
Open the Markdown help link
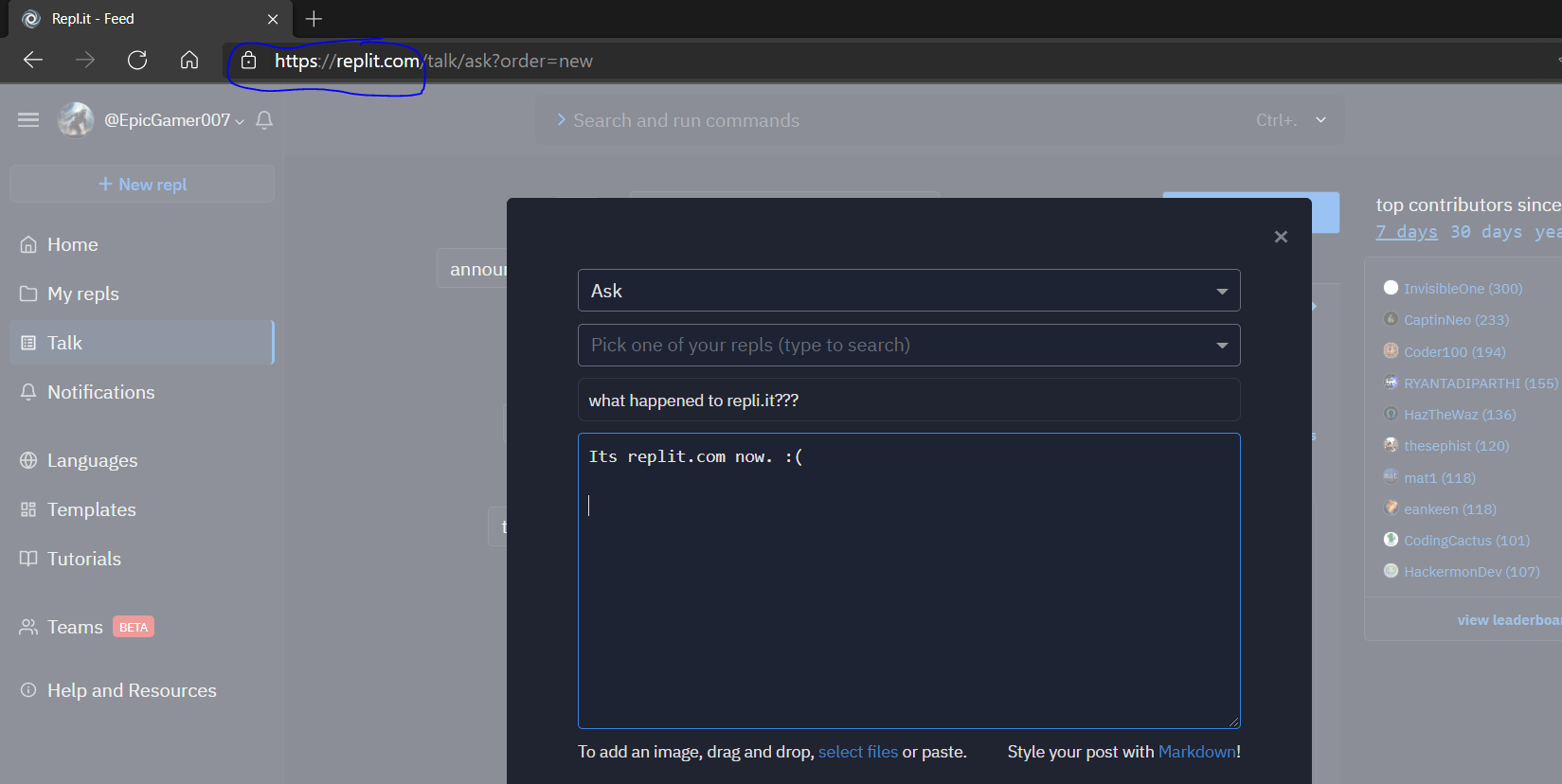(1197, 752)
